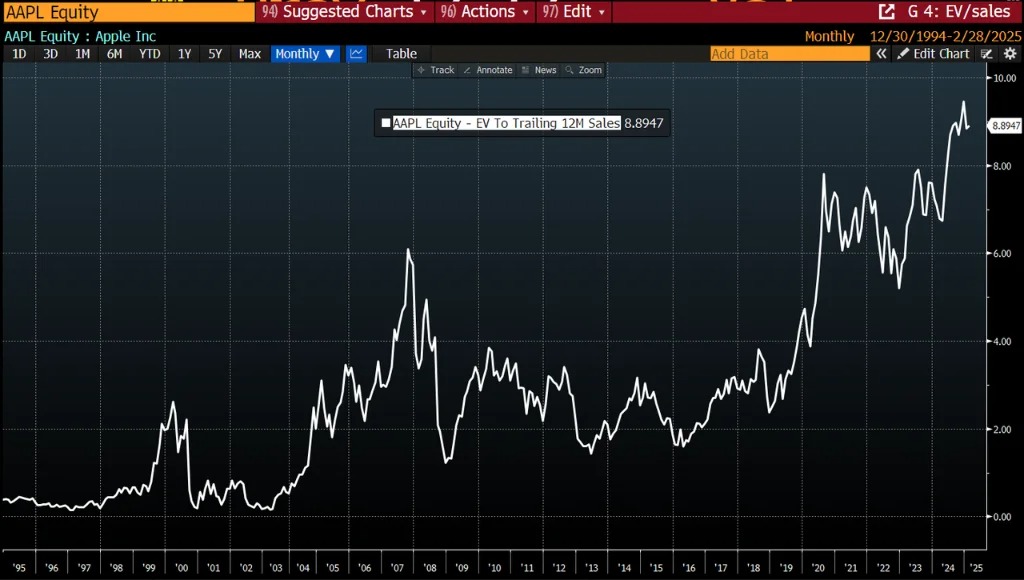Enable the Track crosshair tool
Screen dimensions: 1024x580
pyautogui.click(x=435, y=70)
